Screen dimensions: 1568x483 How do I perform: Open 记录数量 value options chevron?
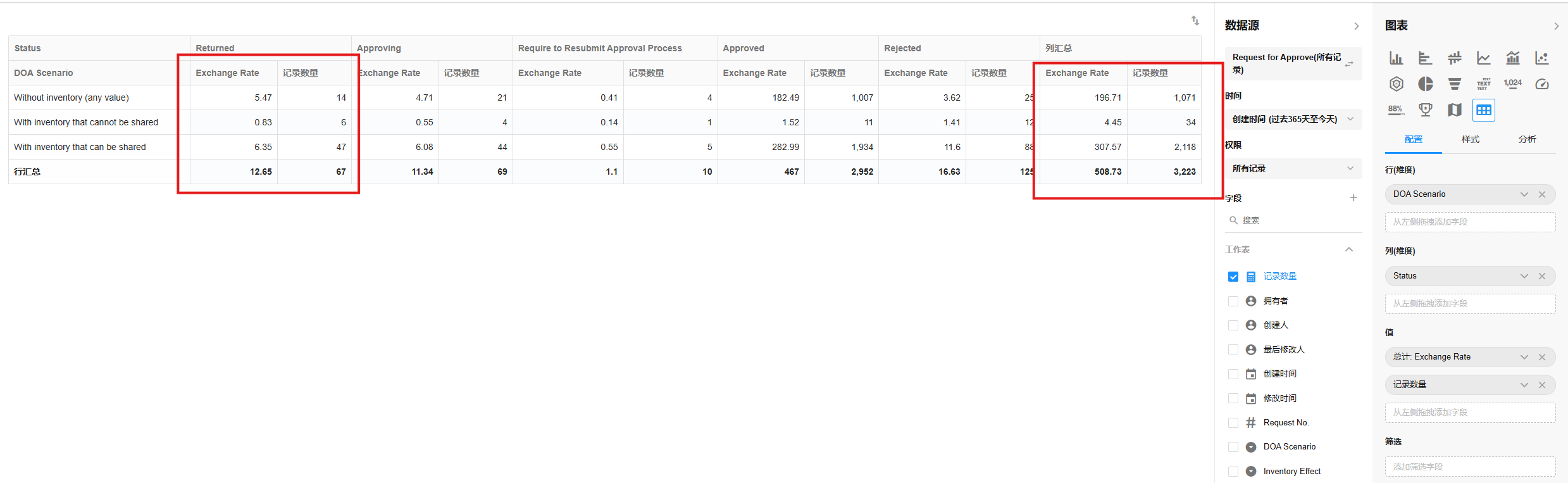point(1524,385)
